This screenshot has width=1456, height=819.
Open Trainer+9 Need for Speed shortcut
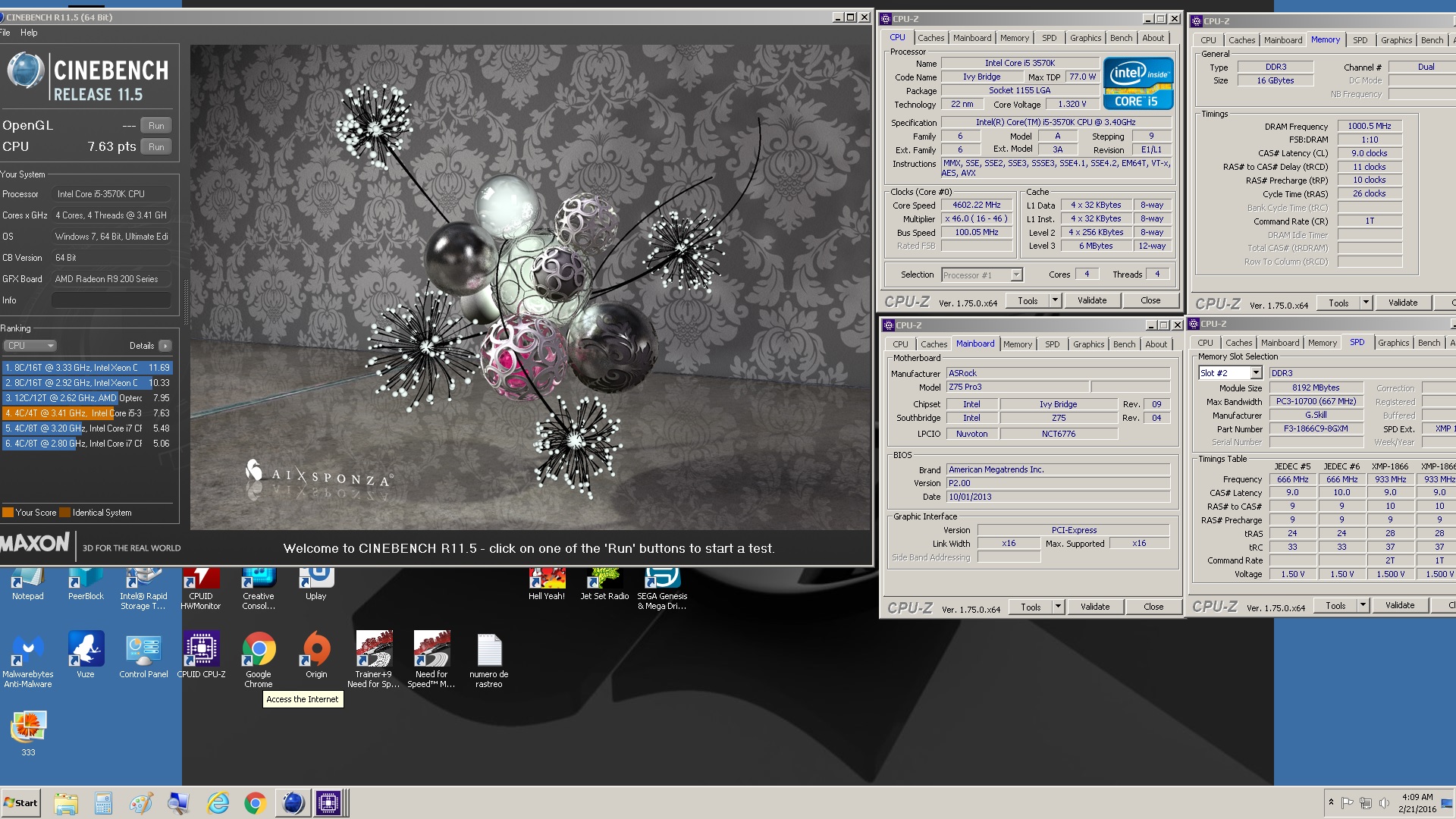(374, 660)
